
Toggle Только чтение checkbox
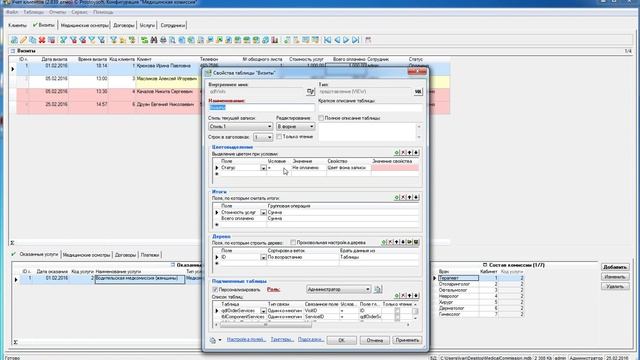point(279,137)
